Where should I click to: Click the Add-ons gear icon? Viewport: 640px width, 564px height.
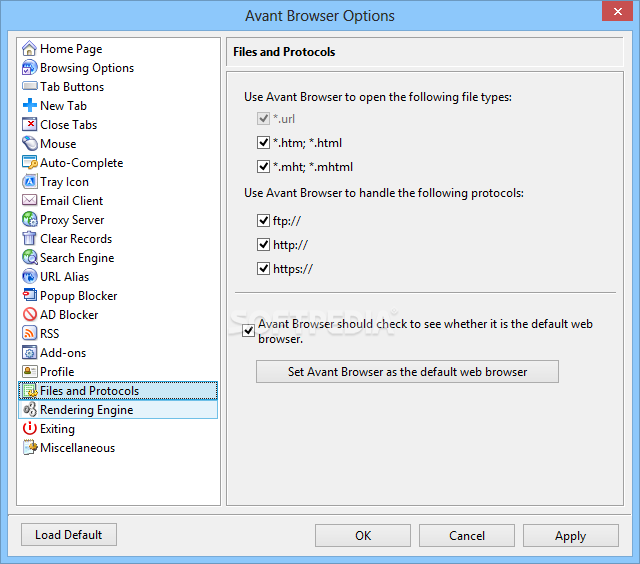click(x=29, y=353)
